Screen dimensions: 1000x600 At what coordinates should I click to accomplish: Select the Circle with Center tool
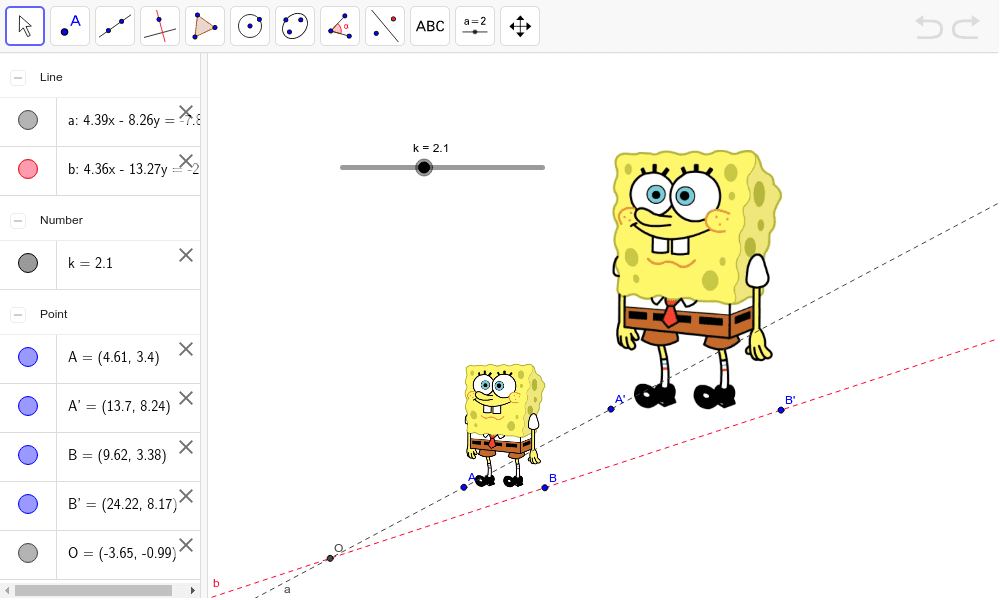point(250,26)
